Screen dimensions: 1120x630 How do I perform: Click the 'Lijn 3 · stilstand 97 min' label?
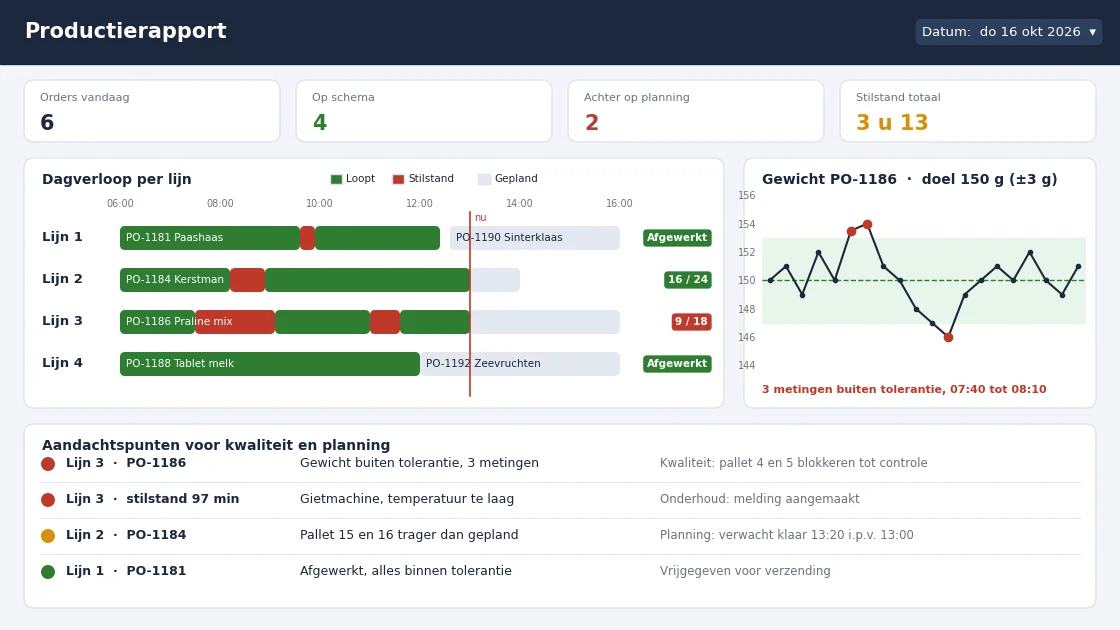point(152,499)
